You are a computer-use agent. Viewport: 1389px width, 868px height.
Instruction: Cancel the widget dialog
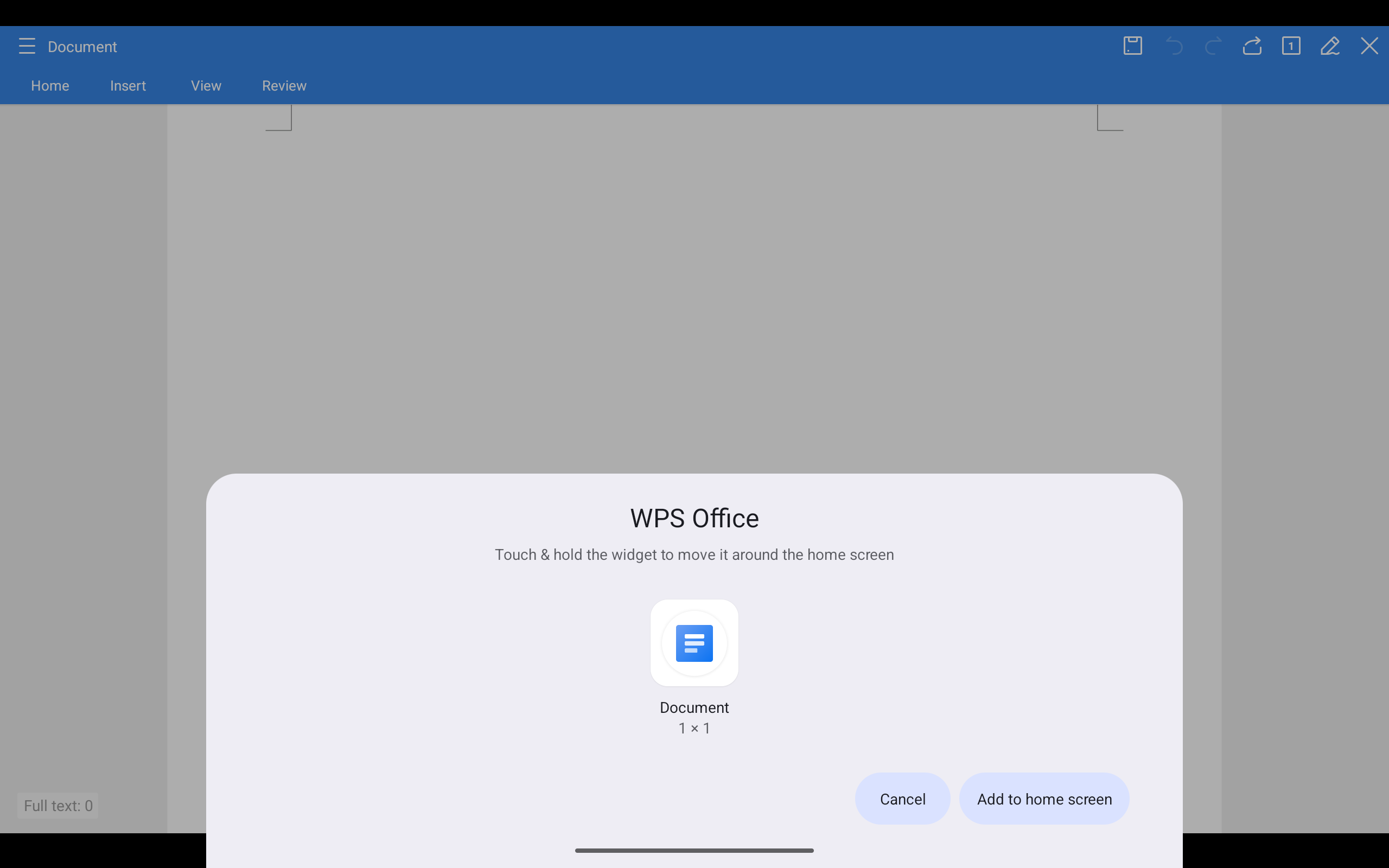(902, 799)
